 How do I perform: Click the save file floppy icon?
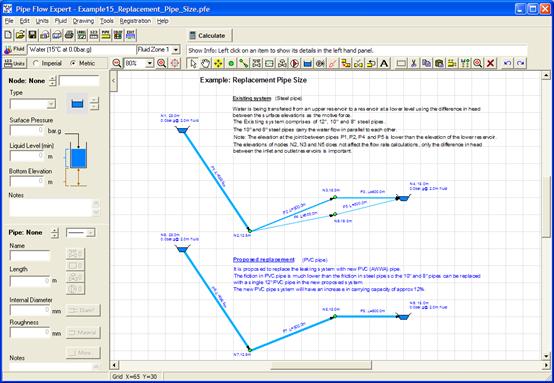32,35
